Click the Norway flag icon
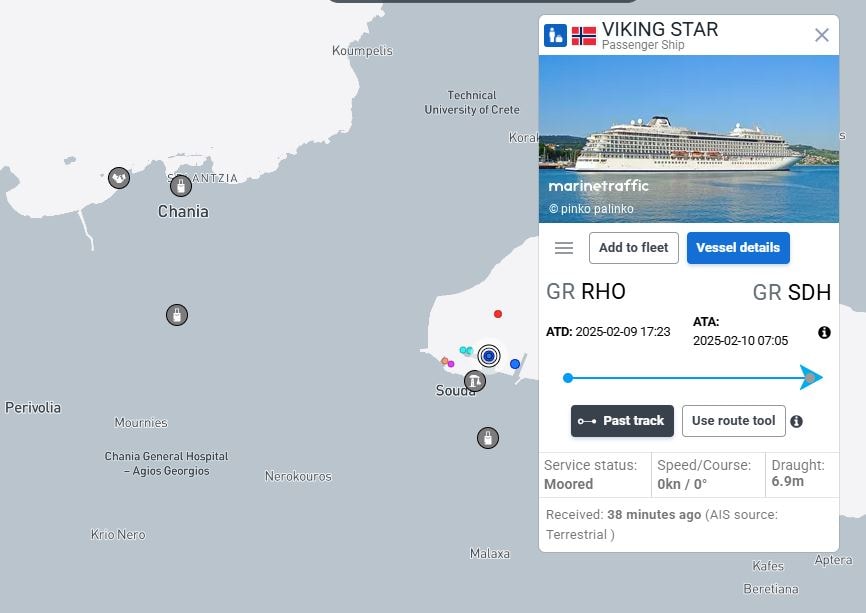The width and height of the screenshot is (866, 613). point(584,36)
